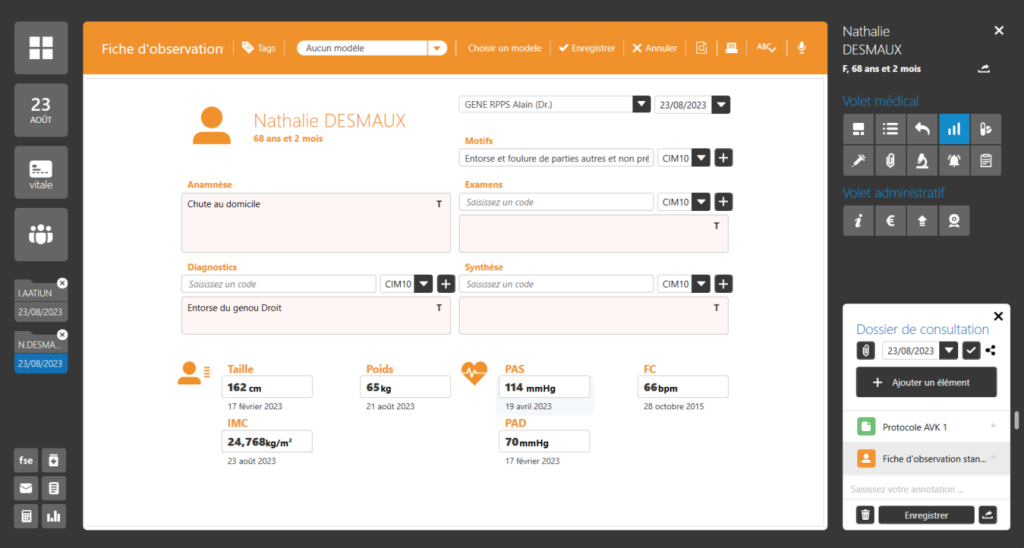Open the syringe vaccination icon in Volet médical
The height and width of the screenshot is (548, 1024).
(857, 160)
